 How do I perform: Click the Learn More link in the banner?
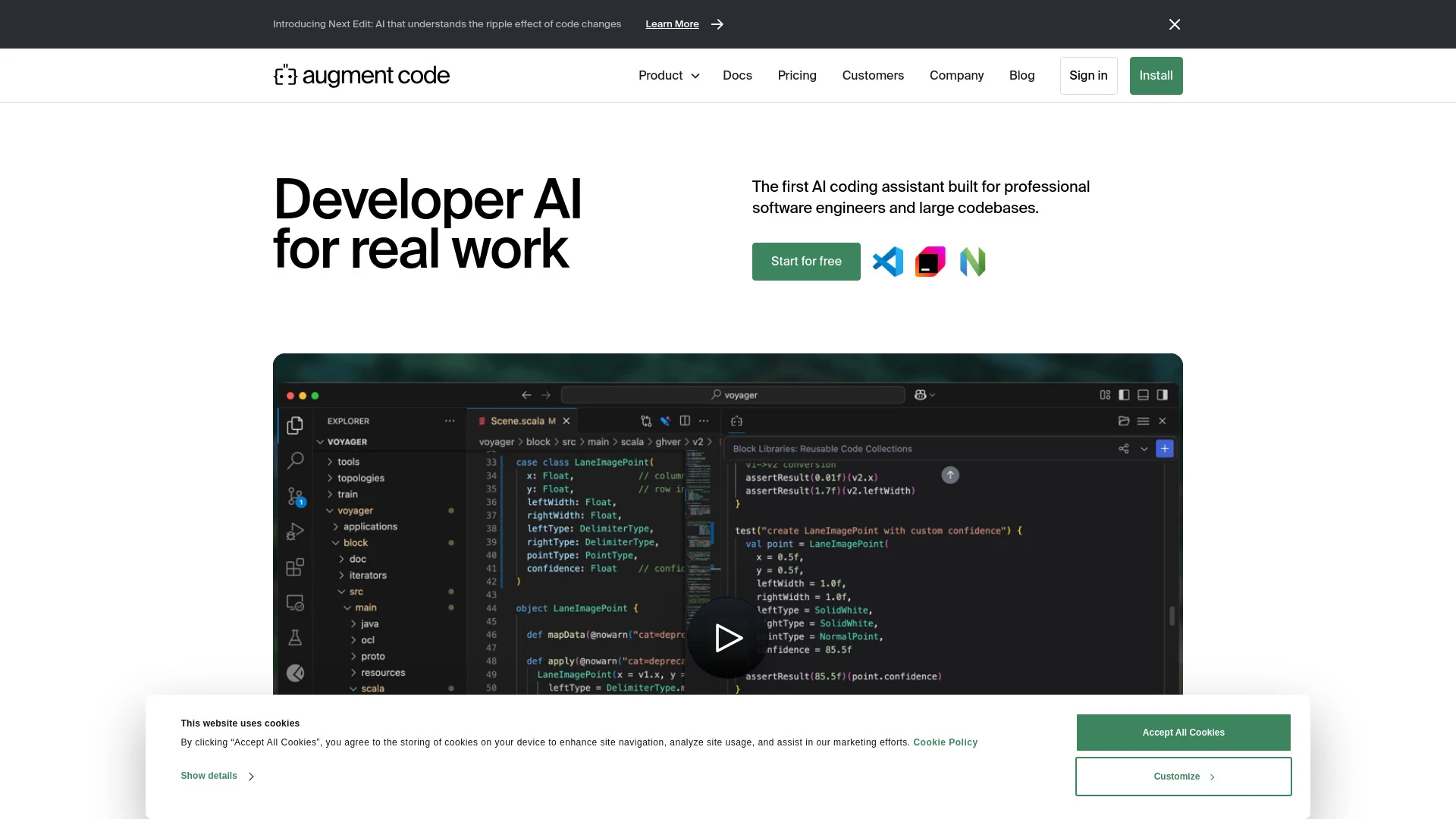pyautogui.click(x=673, y=24)
